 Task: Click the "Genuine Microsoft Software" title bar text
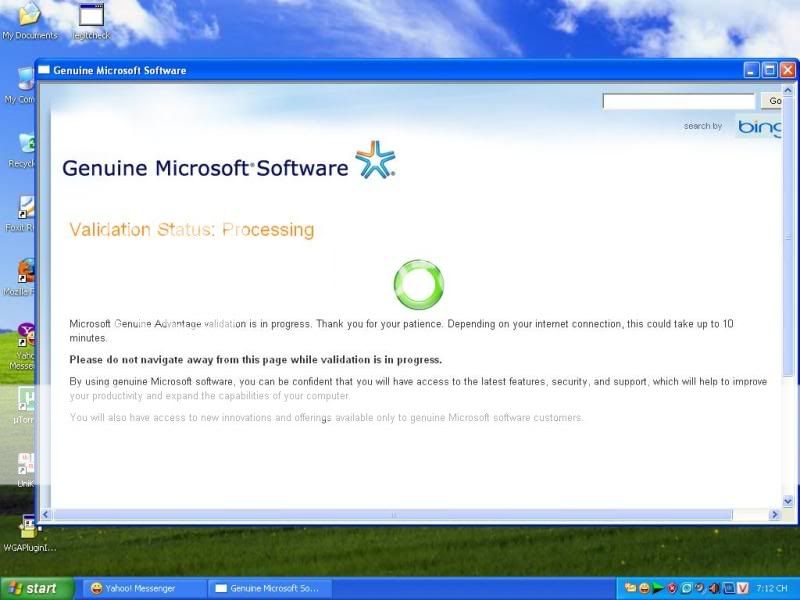(x=119, y=70)
